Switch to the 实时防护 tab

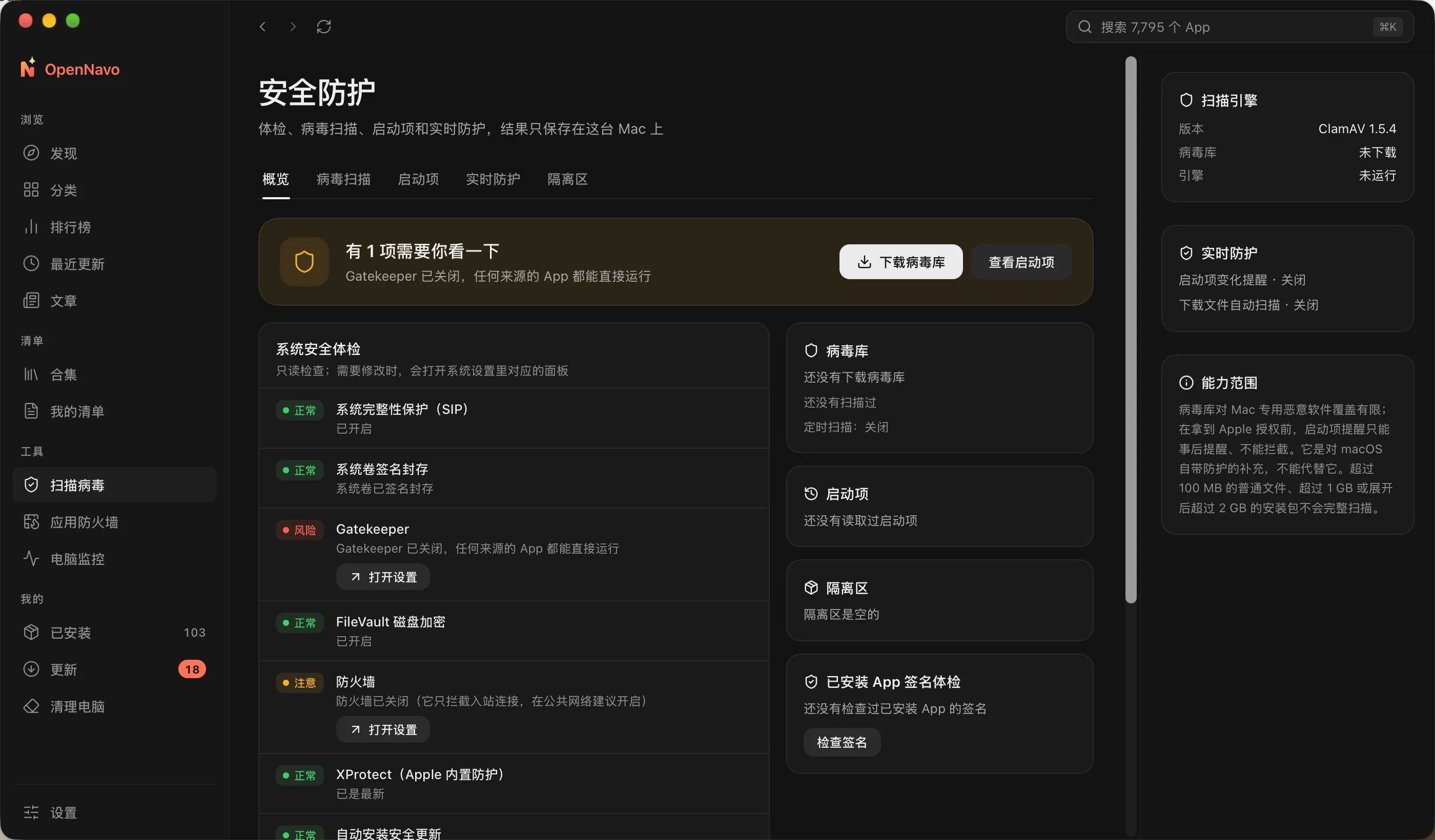click(x=493, y=179)
